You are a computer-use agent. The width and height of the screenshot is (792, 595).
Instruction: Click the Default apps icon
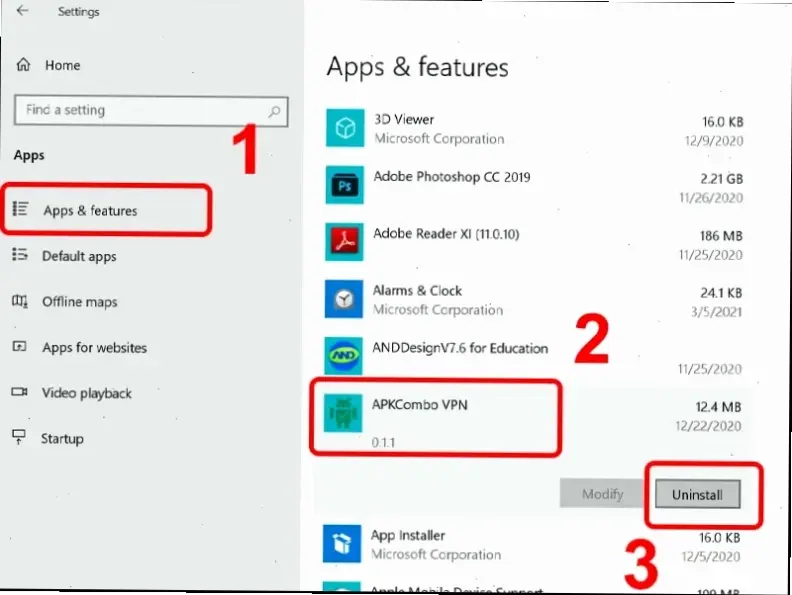click(x=20, y=254)
